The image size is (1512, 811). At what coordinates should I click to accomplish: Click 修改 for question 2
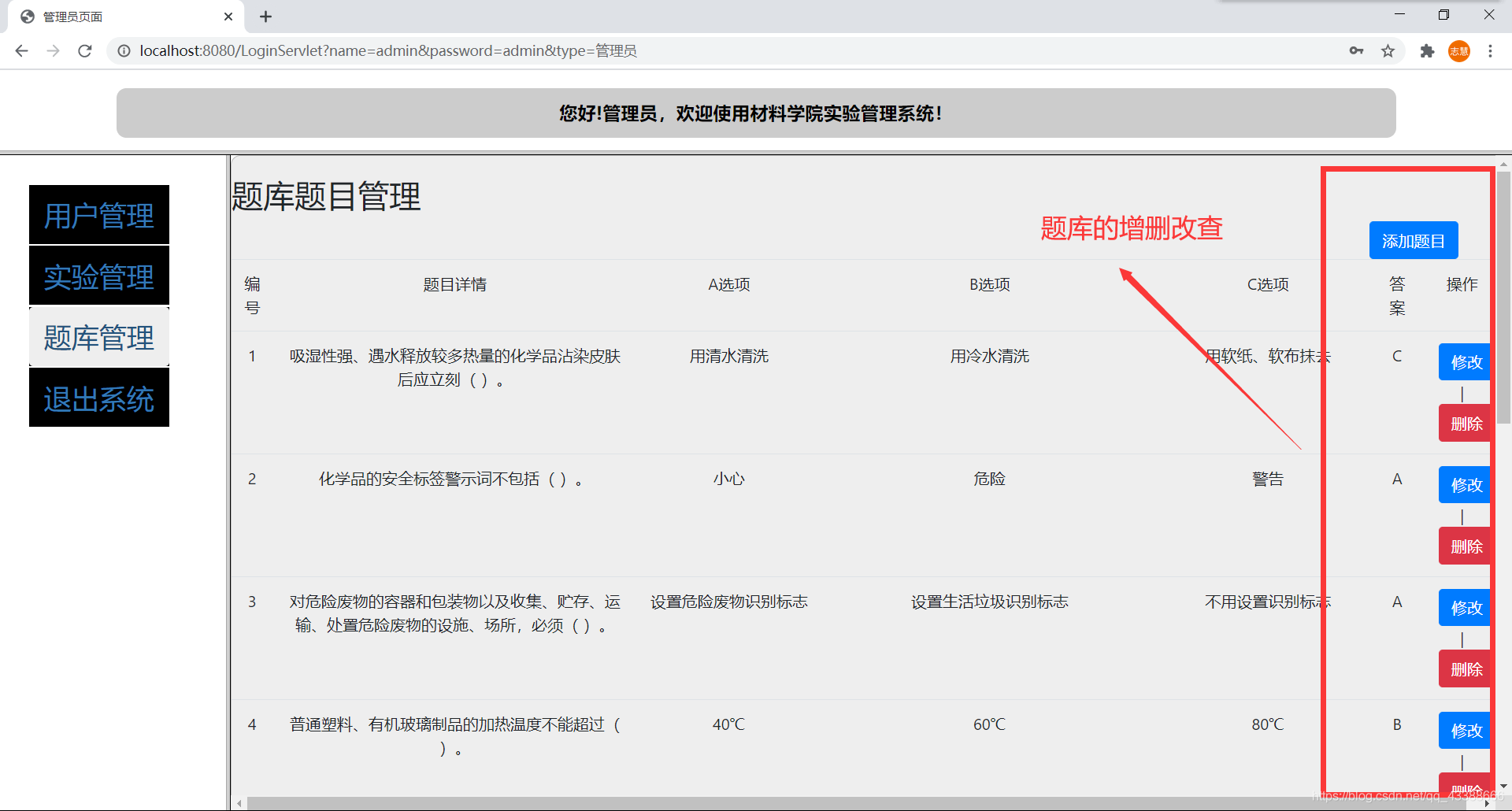tap(1465, 485)
